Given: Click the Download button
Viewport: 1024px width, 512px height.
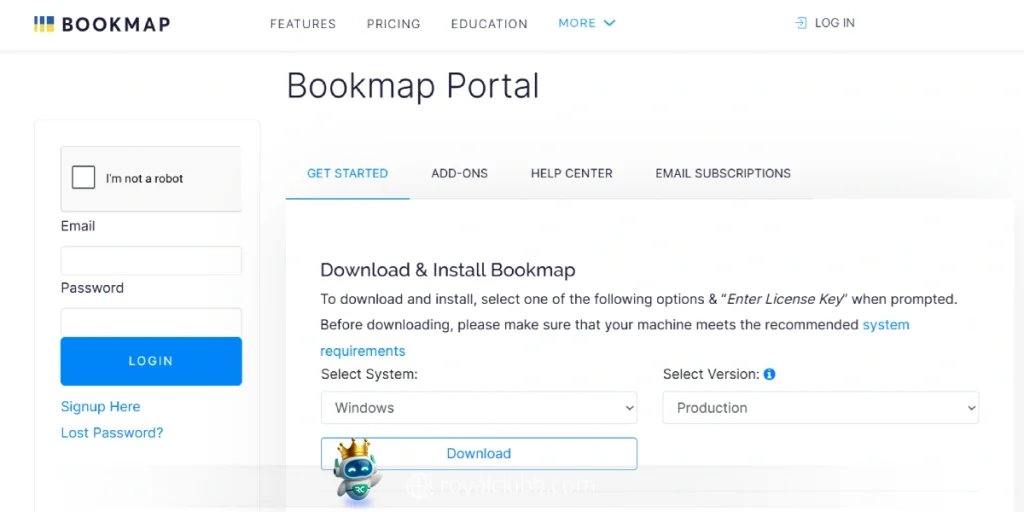Looking at the screenshot, I should pos(479,453).
